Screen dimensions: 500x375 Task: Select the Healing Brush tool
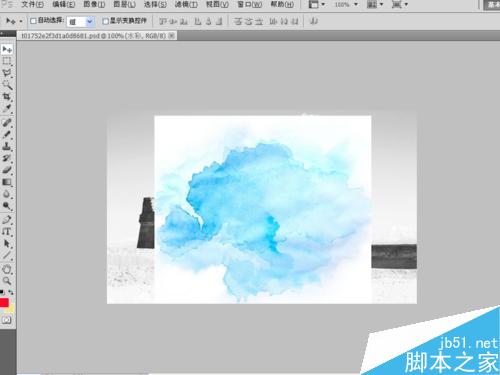point(7,122)
